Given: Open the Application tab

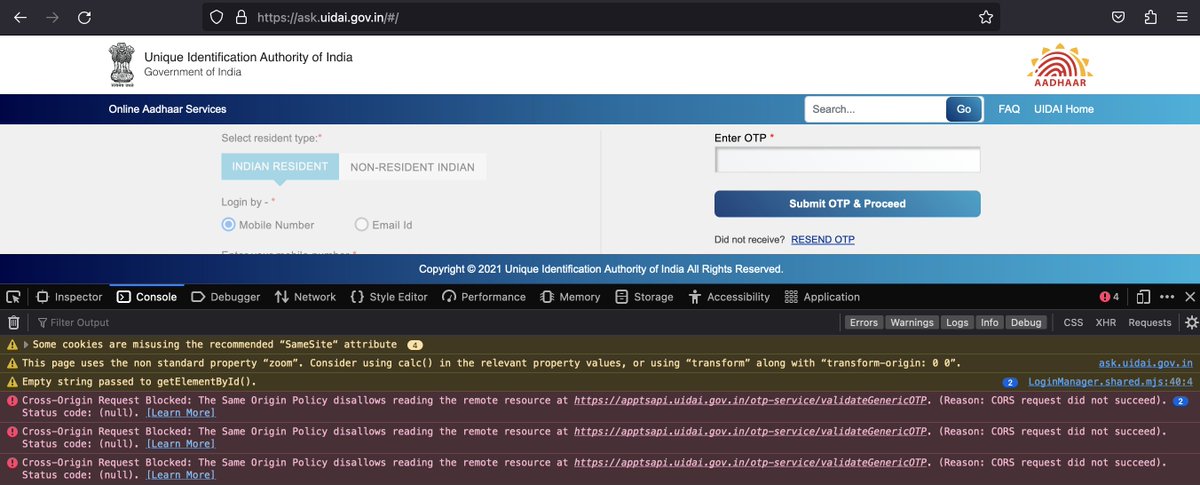Looking at the screenshot, I should [822, 297].
